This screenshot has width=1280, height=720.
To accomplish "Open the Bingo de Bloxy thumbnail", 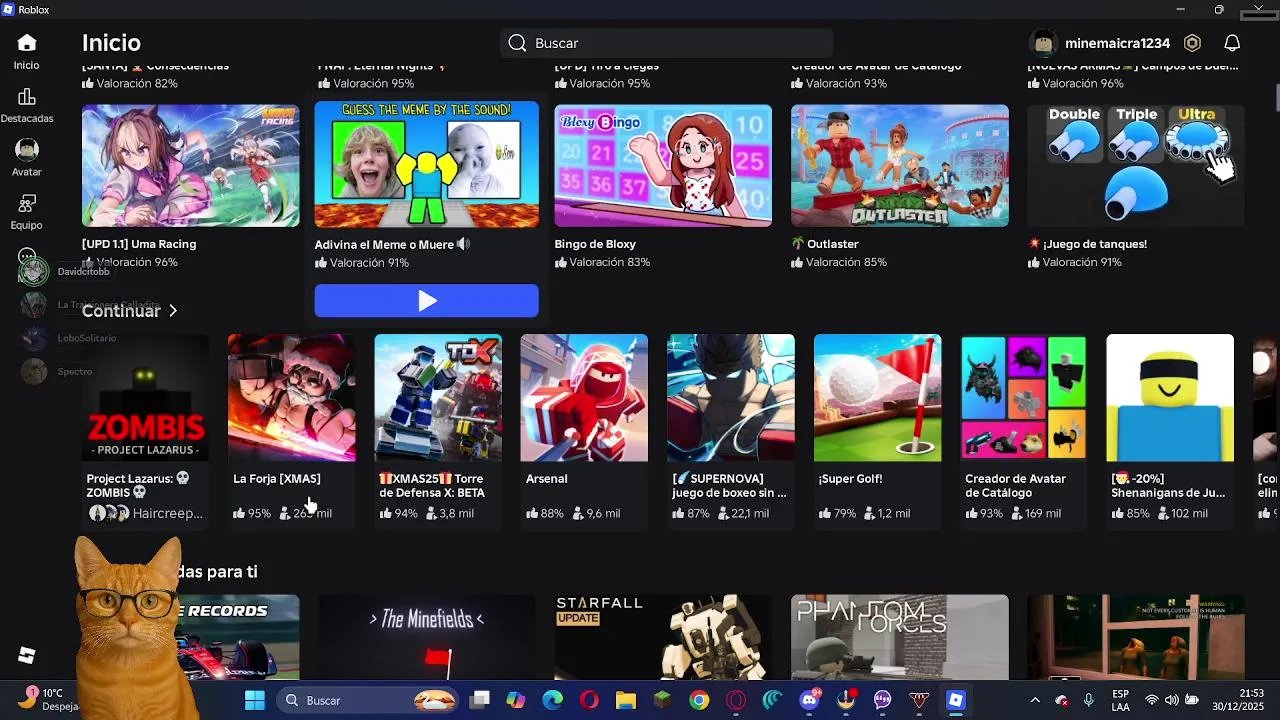I will 663,166.
